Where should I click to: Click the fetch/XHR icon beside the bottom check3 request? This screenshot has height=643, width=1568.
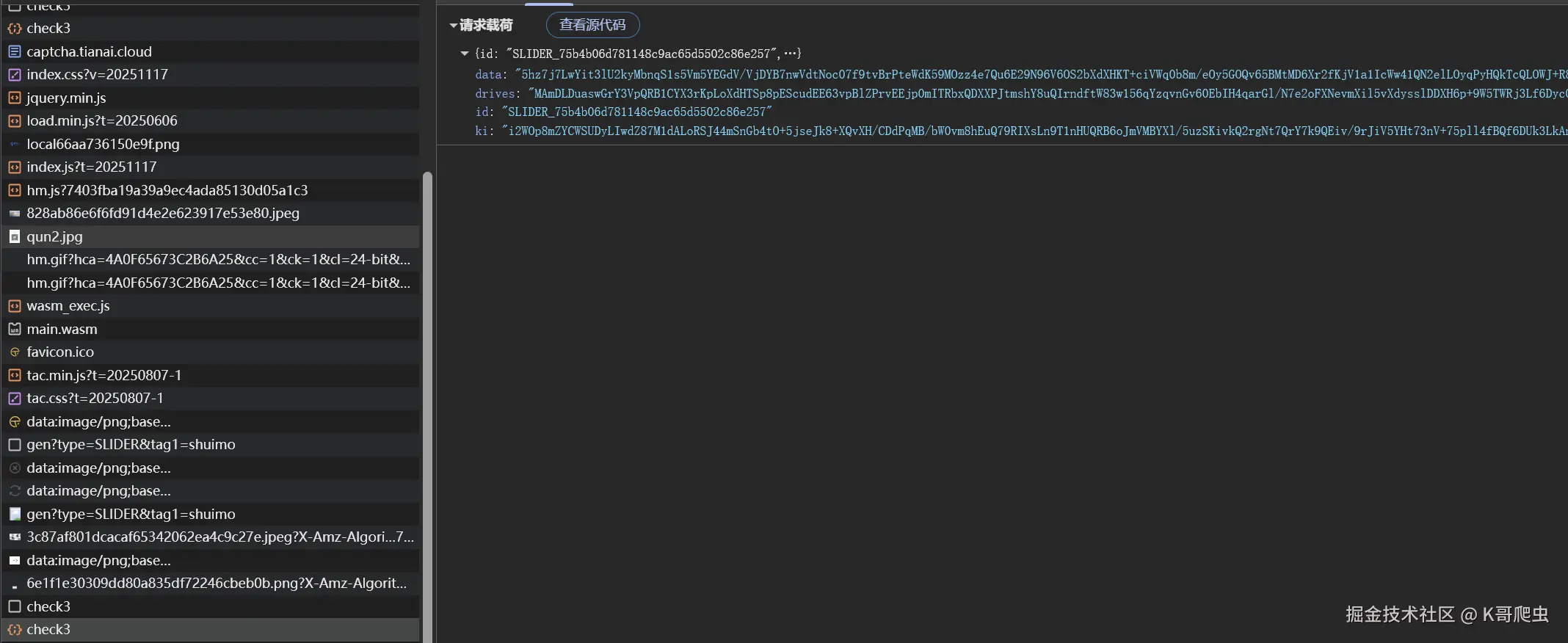click(15, 629)
